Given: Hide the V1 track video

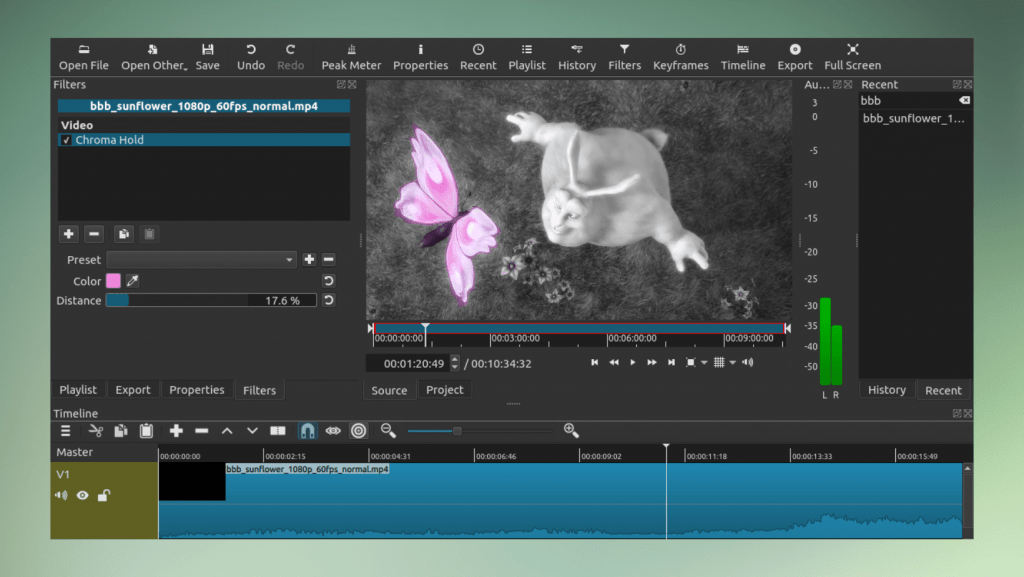Looking at the screenshot, I should [82, 495].
